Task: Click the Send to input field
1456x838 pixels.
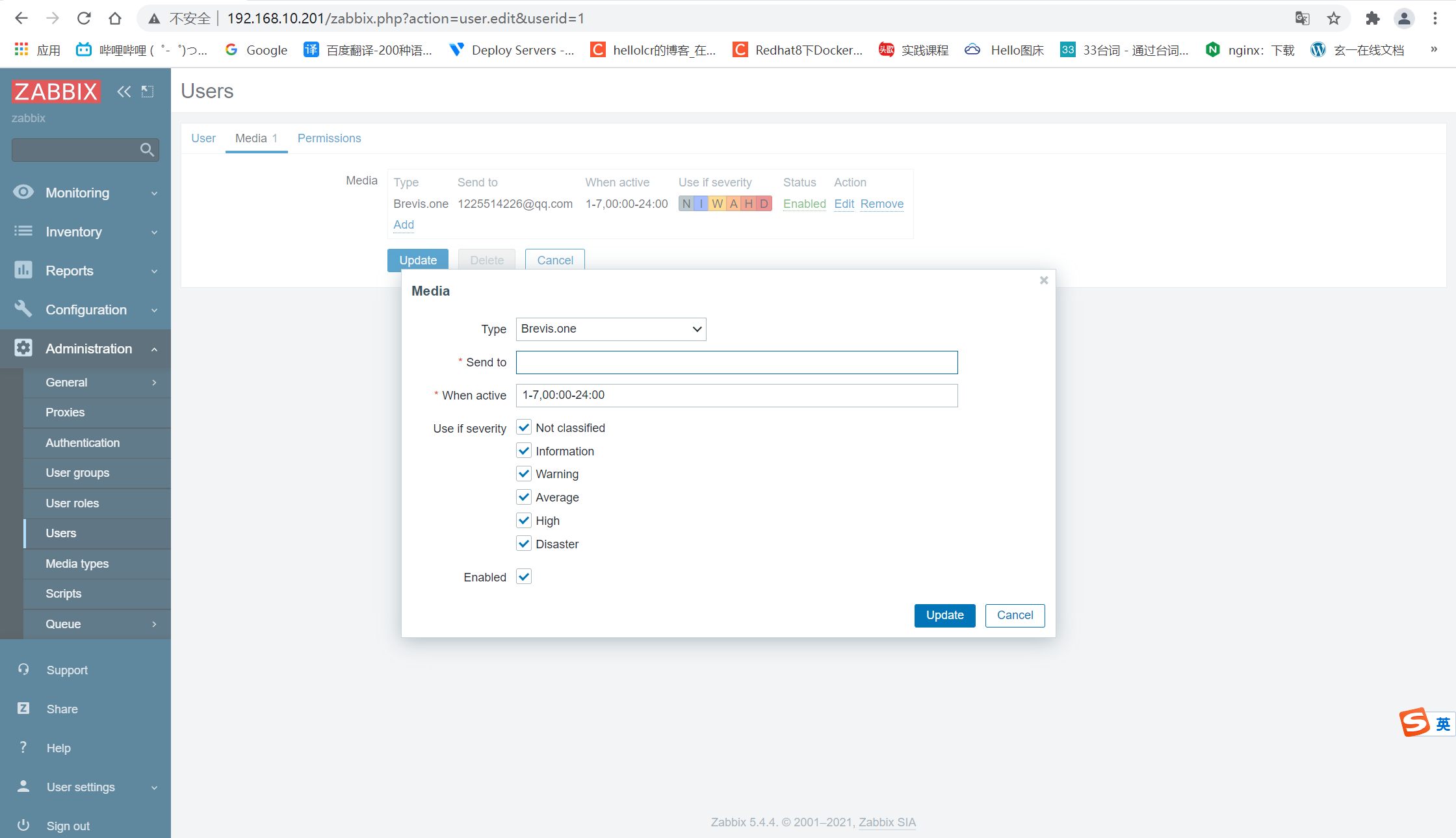Action: pos(736,362)
